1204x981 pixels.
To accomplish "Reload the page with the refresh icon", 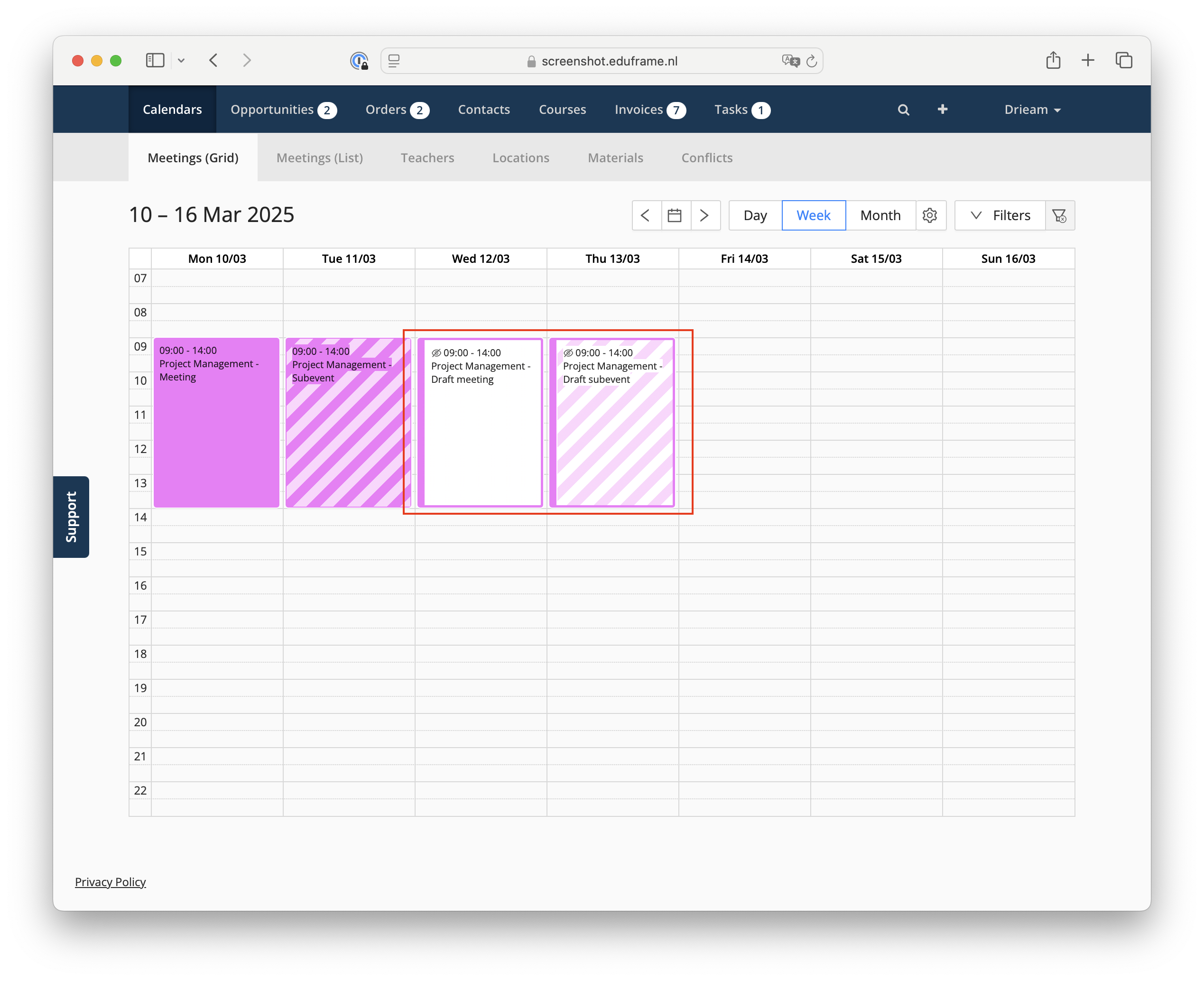I will 811,61.
